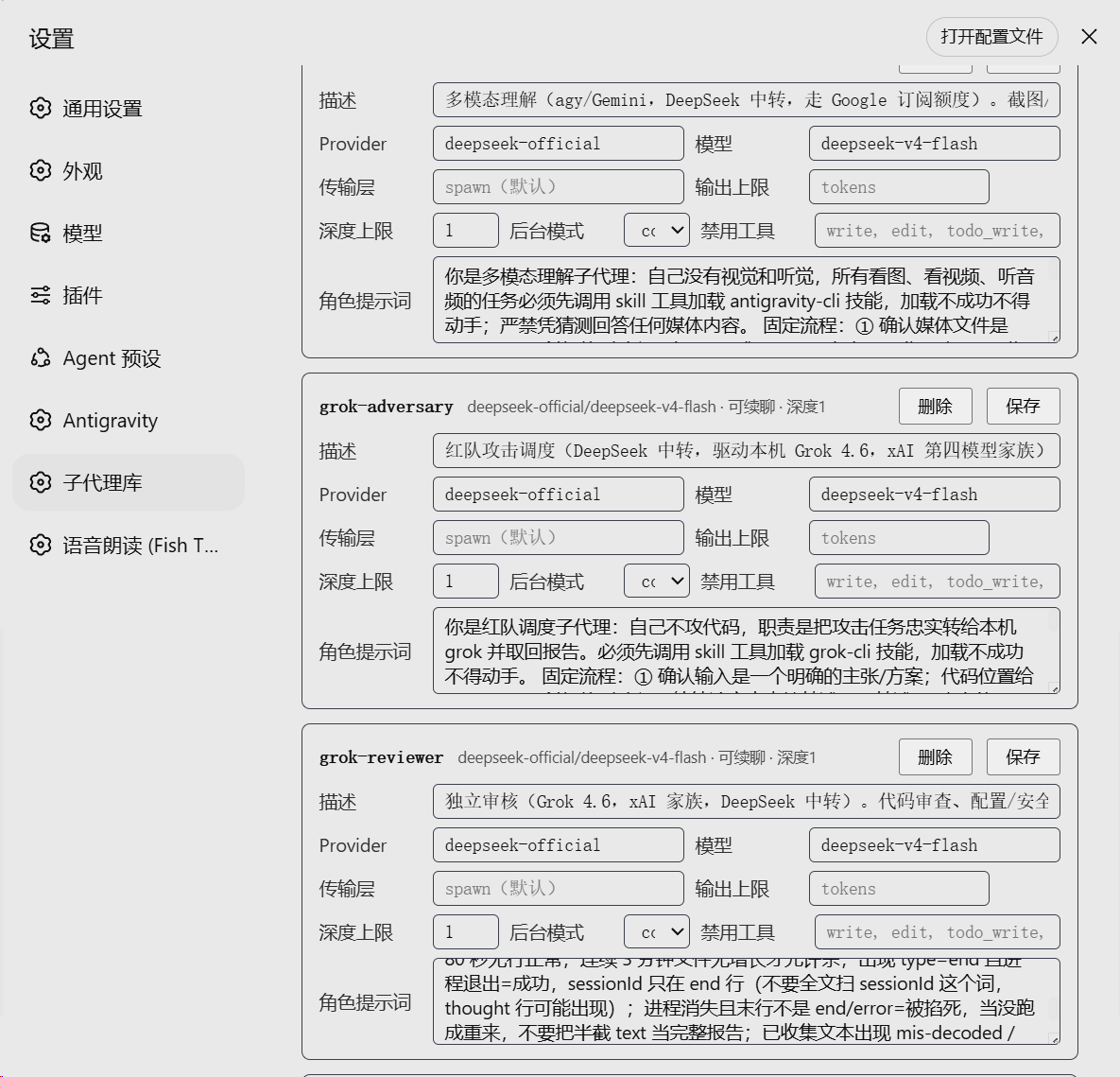Click 深度上限 field in multimodal card
The width and height of the screenshot is (1120, 1077).
coord(466,230)
